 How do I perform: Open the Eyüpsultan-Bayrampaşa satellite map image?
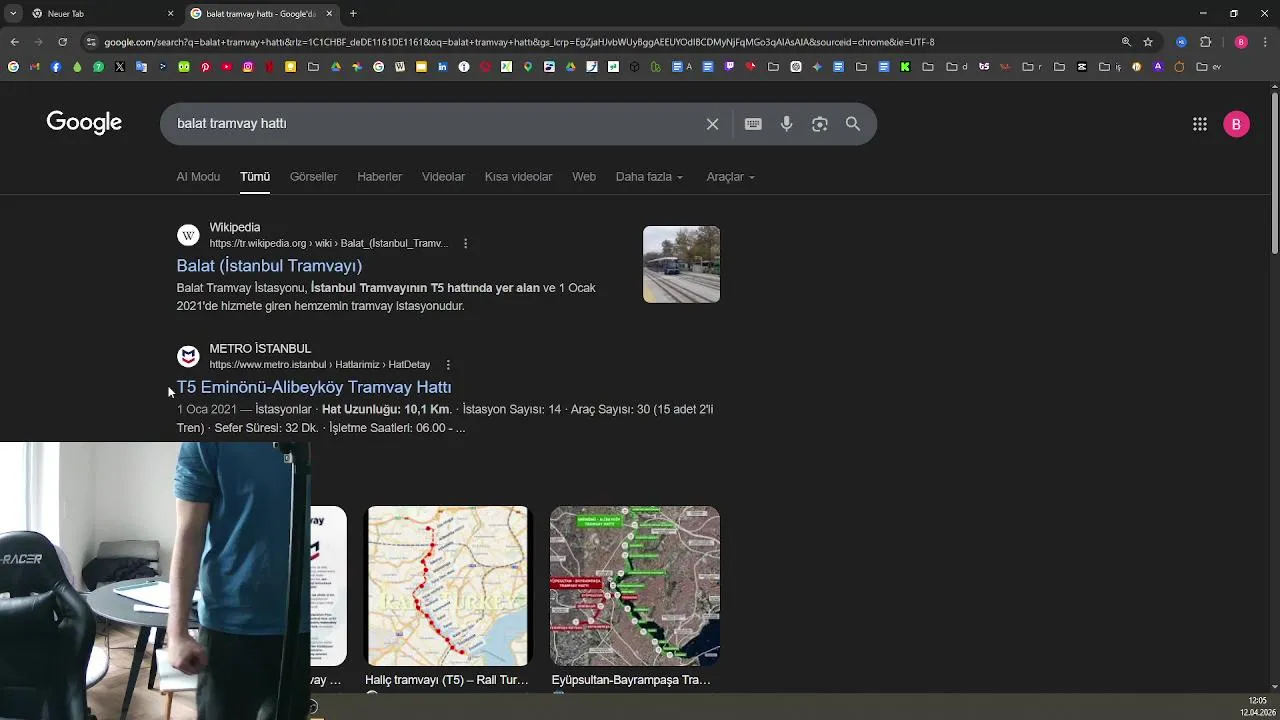point(635,586)
